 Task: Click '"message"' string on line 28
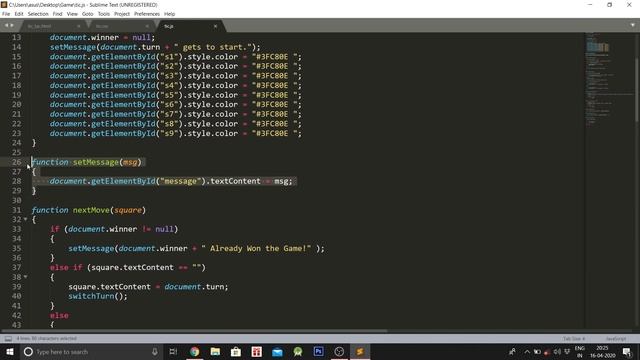[181, 181]
